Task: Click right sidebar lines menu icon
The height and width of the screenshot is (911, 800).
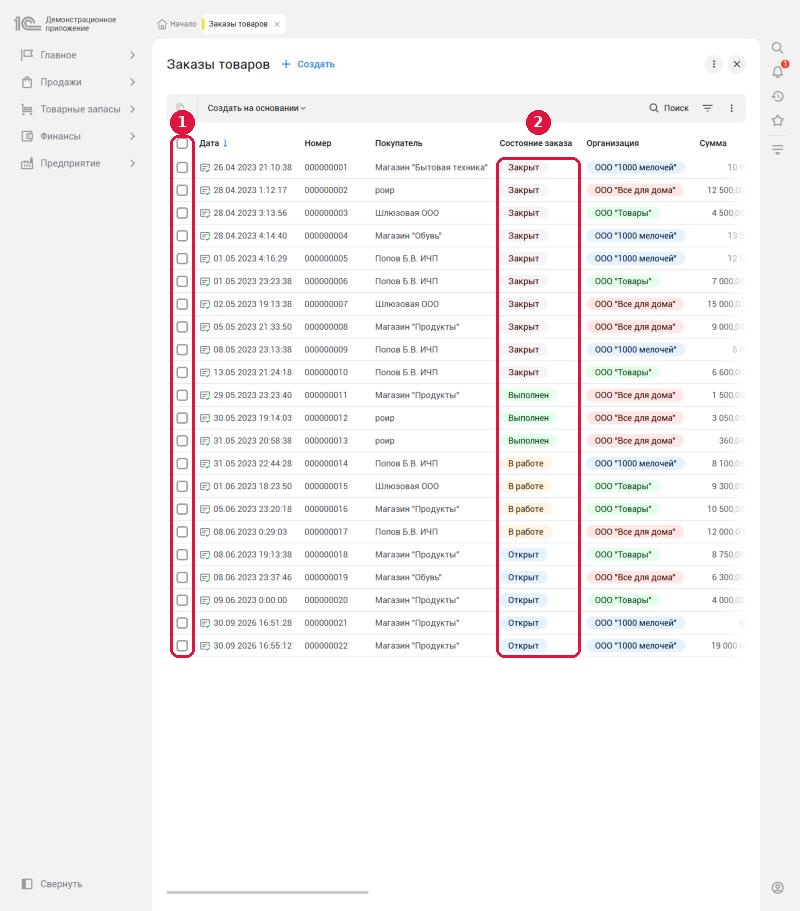Action: pyautogui.click(x=777, y=149)
